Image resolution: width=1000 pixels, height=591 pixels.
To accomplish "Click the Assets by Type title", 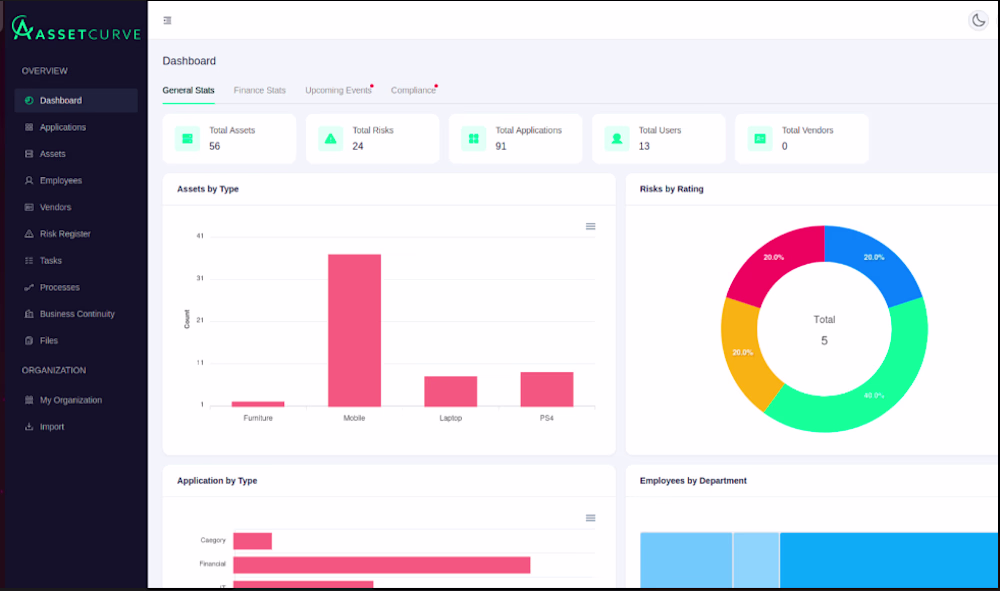I will [208, 189].
